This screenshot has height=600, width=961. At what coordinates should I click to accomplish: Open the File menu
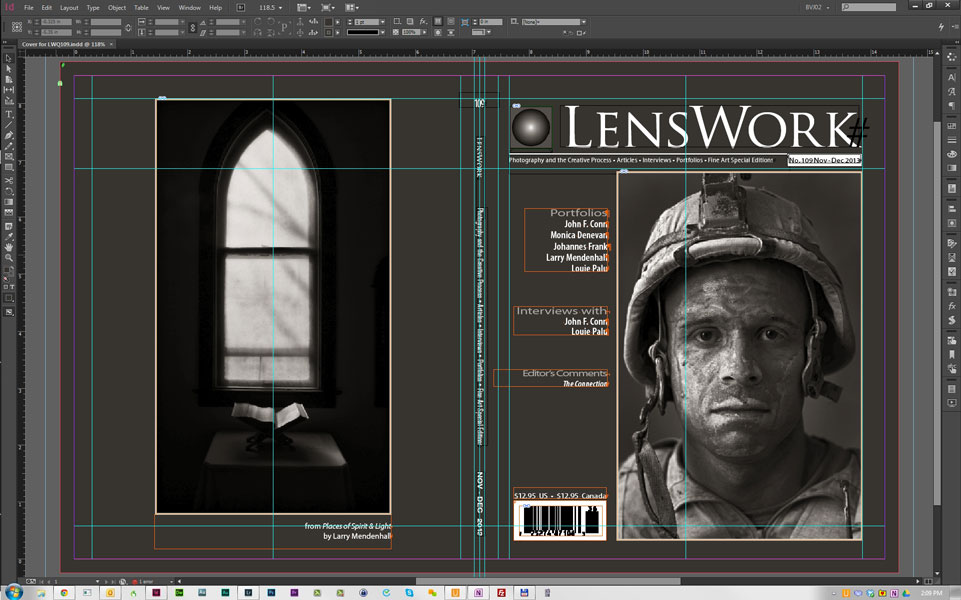28,7
